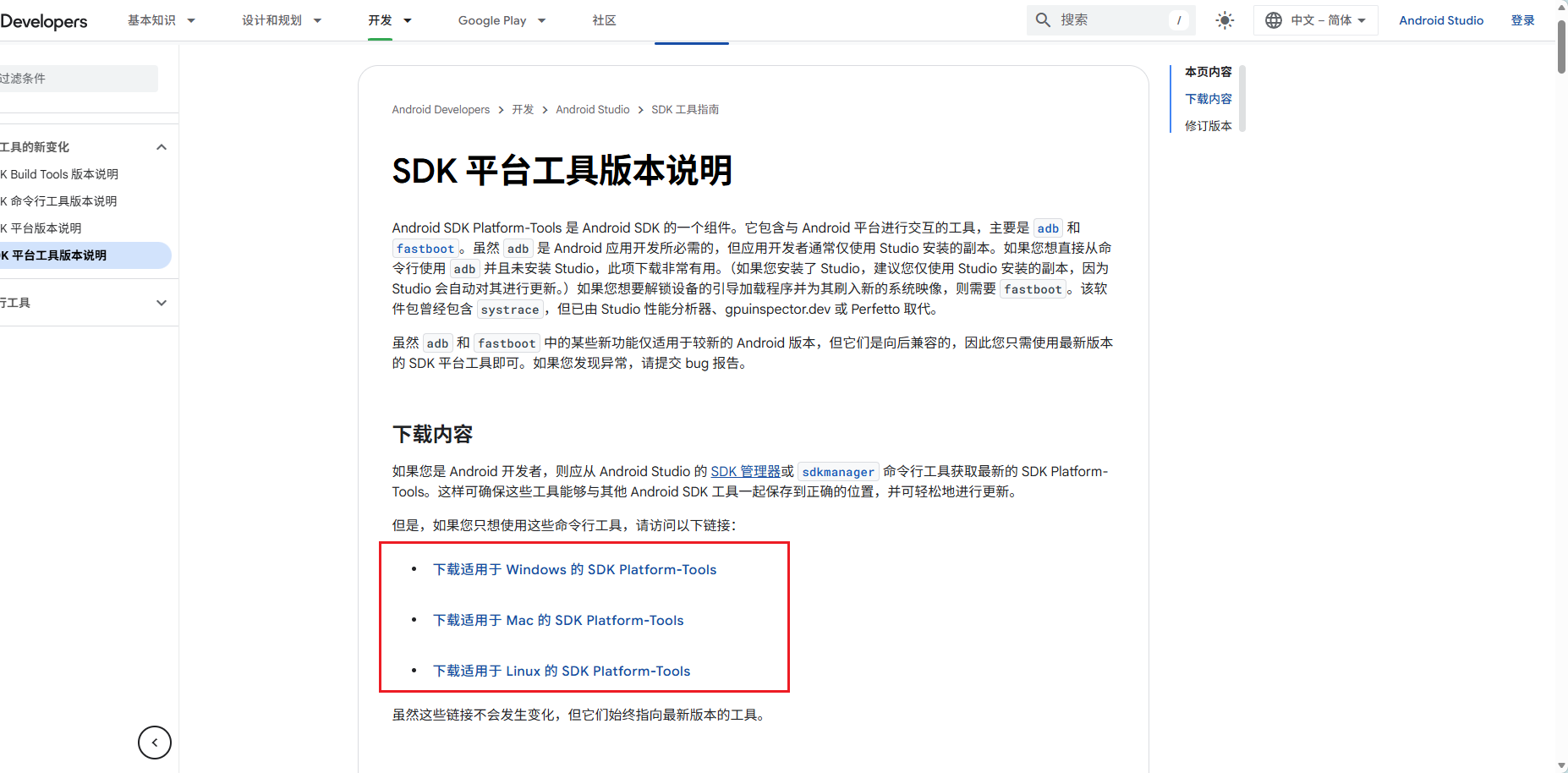The image size is (1568, 773).
Task: Collapse the 工具的新变化 sidebar section
Action: point(162,147)
